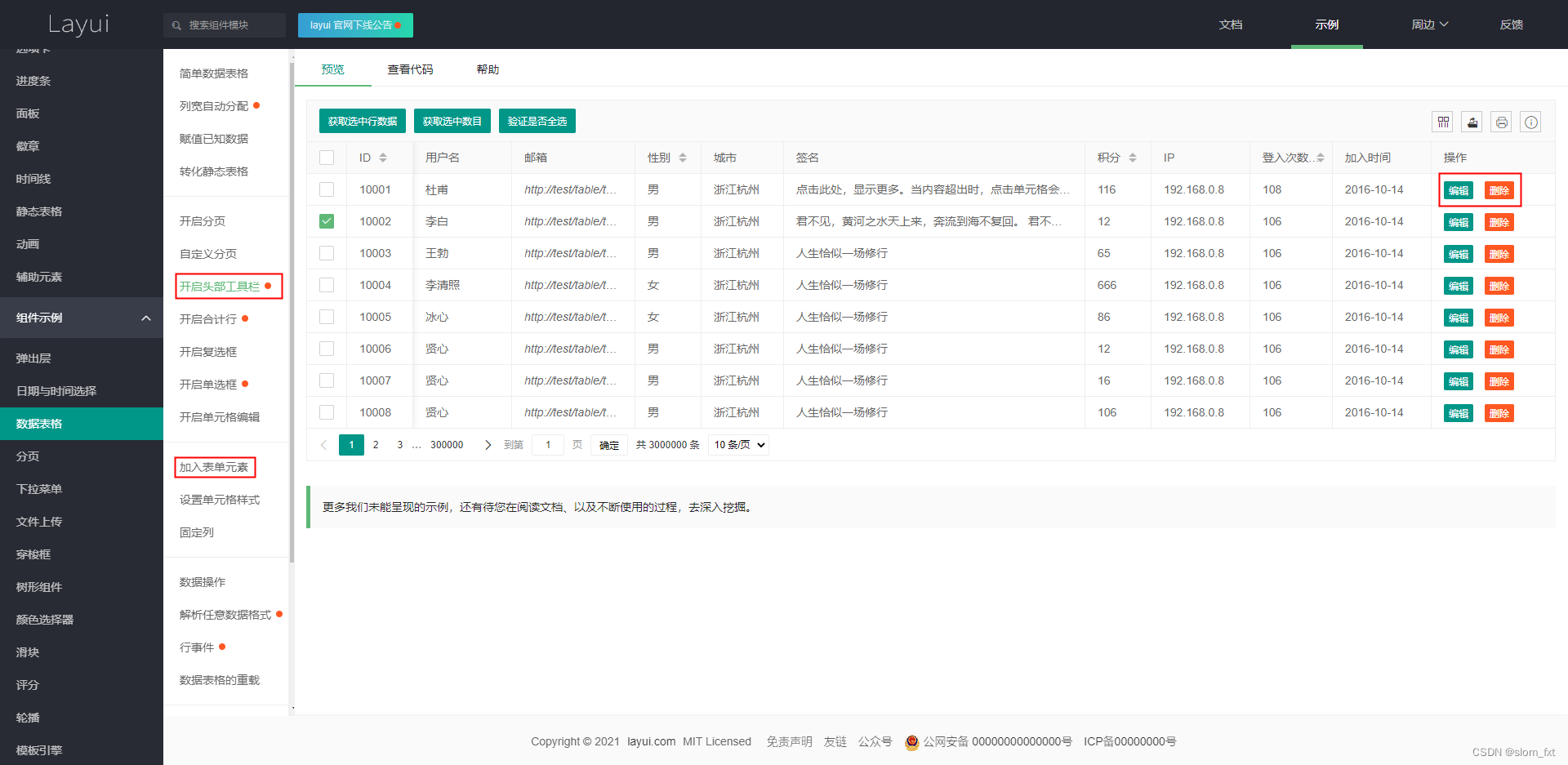Switch to the 查看代码 tab

[x=410, y=69]
